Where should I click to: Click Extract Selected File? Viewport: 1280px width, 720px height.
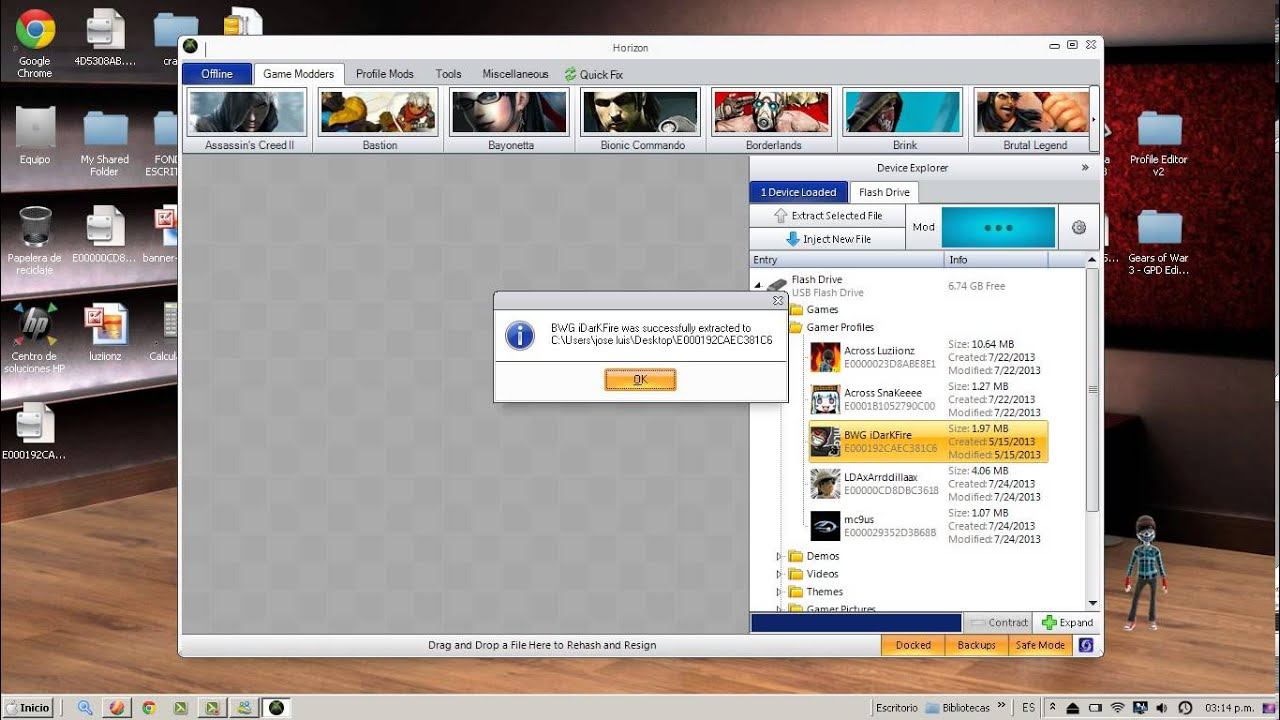click(x=828, y=216)
